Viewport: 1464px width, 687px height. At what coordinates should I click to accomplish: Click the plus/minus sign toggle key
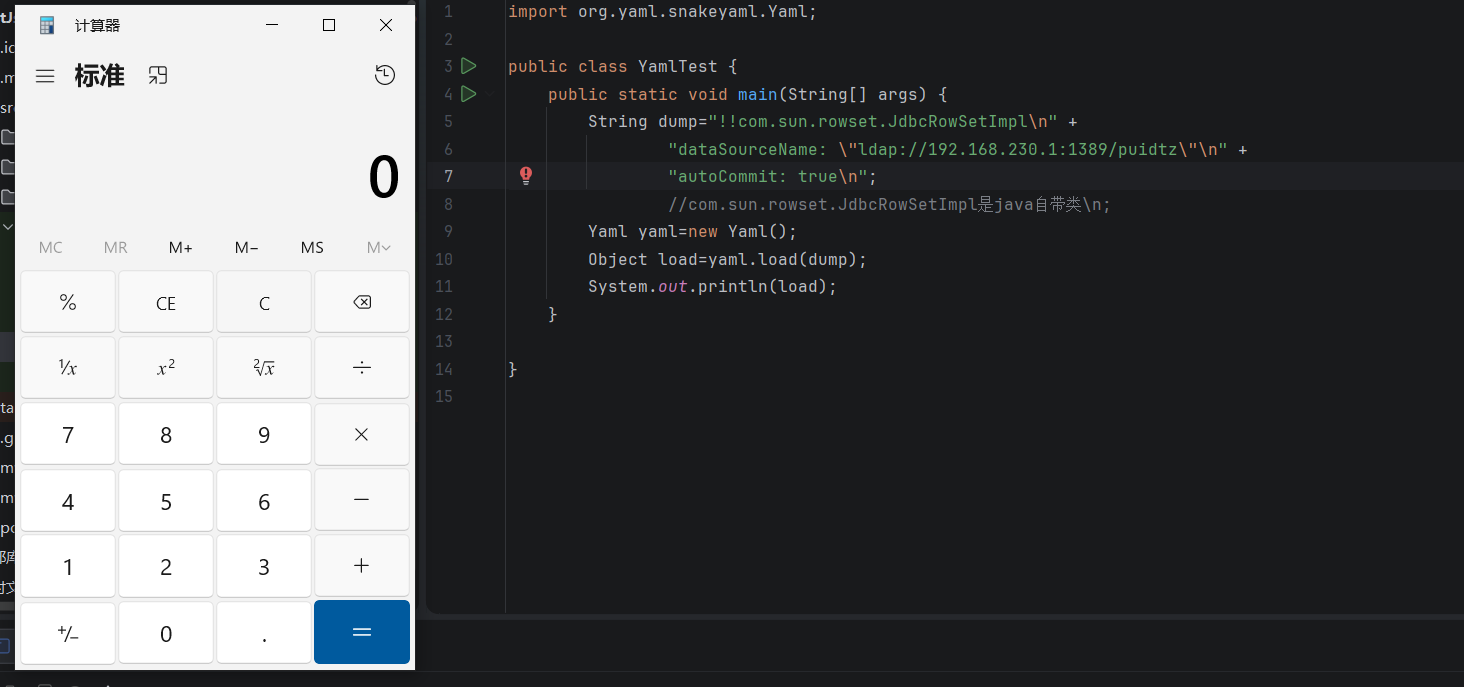tap(68, 632)
